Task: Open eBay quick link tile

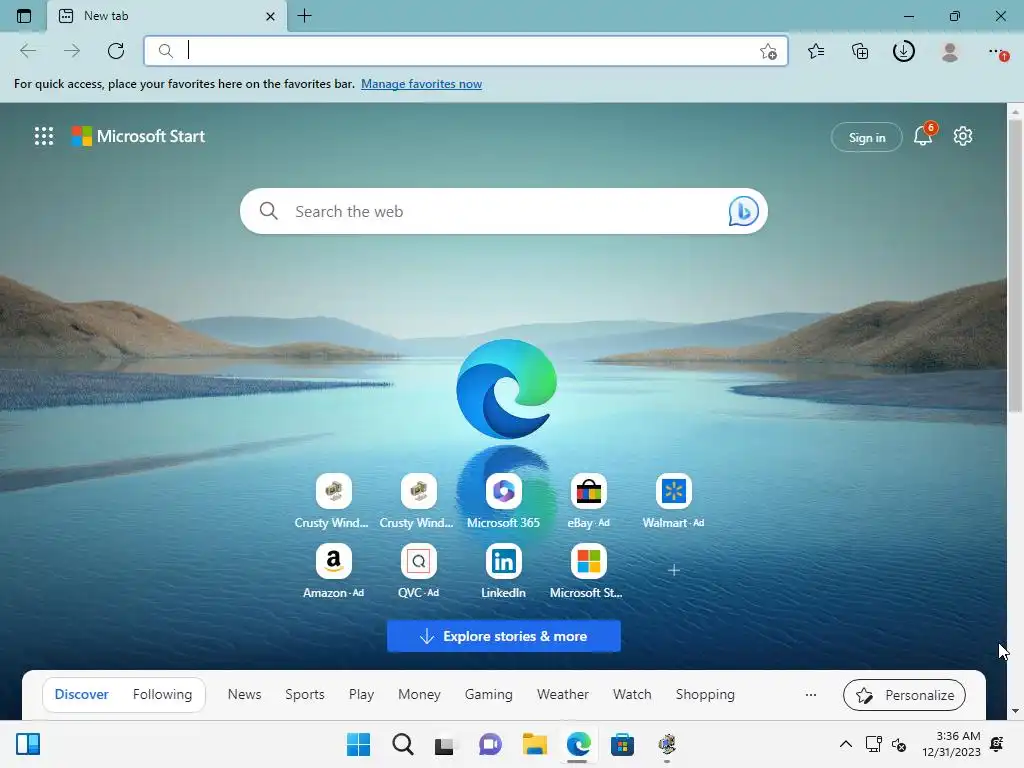Action: [588, 502]
